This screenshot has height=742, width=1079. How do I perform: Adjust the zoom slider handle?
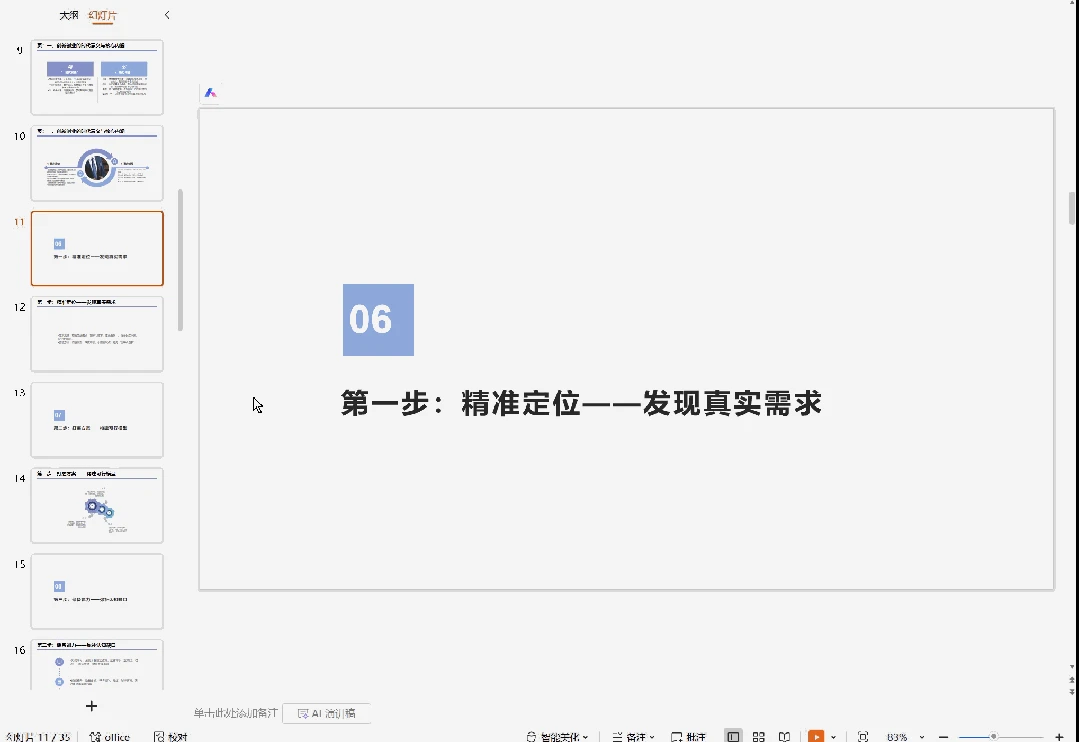994,736
